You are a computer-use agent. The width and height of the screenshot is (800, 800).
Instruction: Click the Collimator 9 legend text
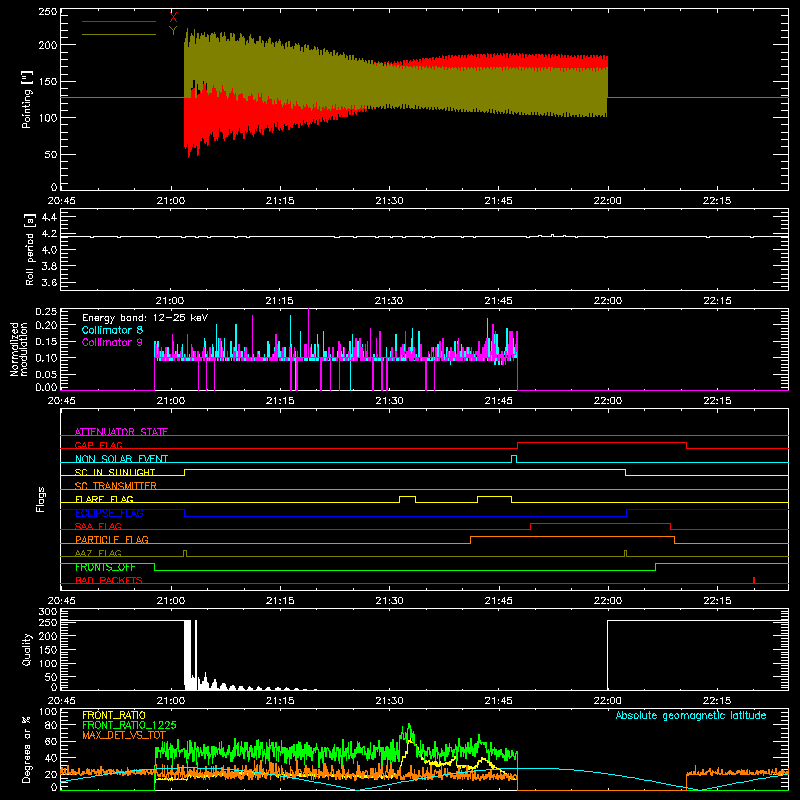point(112,342)
